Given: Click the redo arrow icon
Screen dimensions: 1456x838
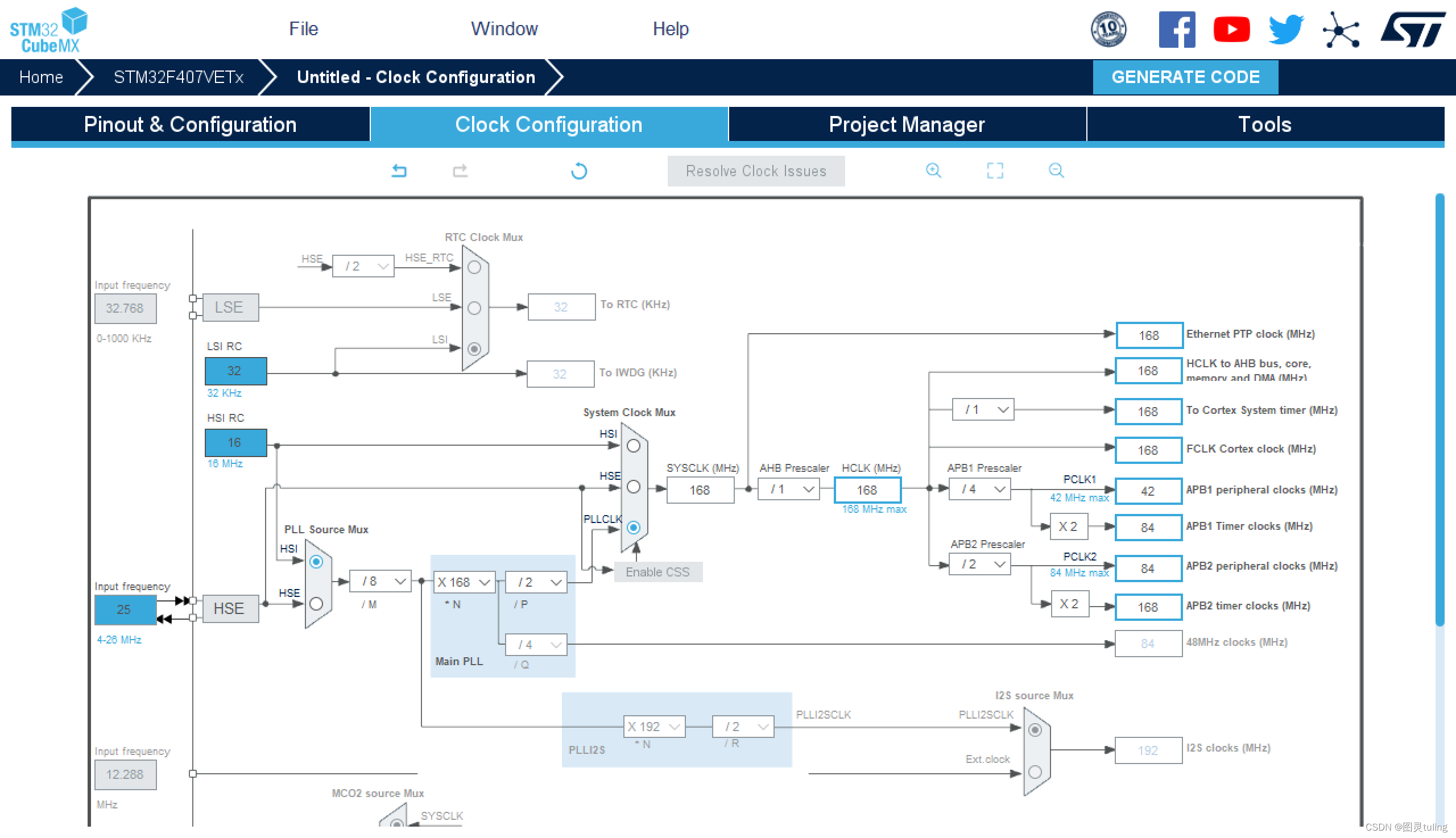Looking at the screenshot, I should [460, 171].
